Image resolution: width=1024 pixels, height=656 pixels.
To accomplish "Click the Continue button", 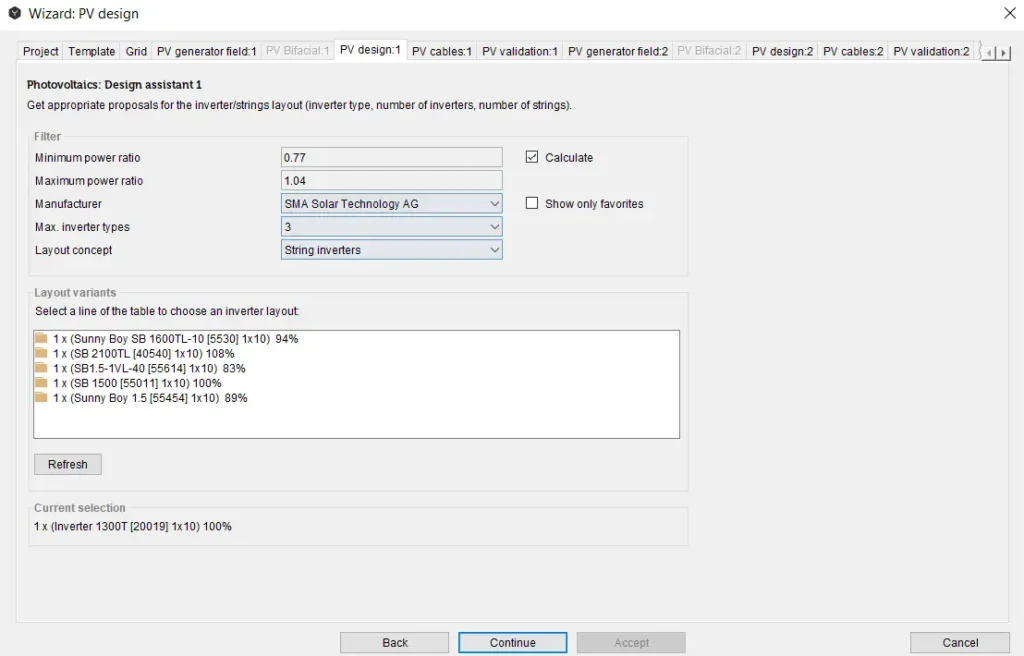I will (512, 643).
